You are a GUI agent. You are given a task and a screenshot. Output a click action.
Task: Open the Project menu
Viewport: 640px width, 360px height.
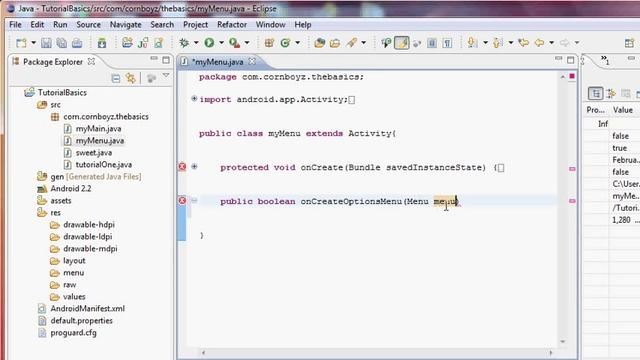tap(195, 24)
